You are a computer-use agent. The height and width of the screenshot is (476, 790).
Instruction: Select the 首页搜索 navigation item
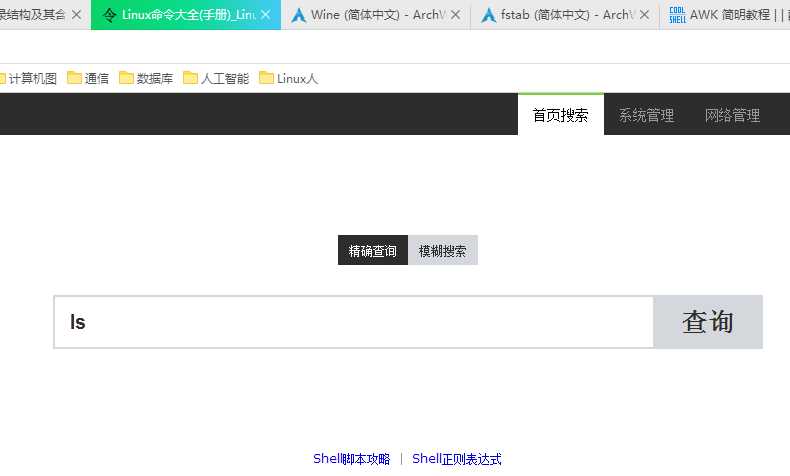tap(561, 115)
